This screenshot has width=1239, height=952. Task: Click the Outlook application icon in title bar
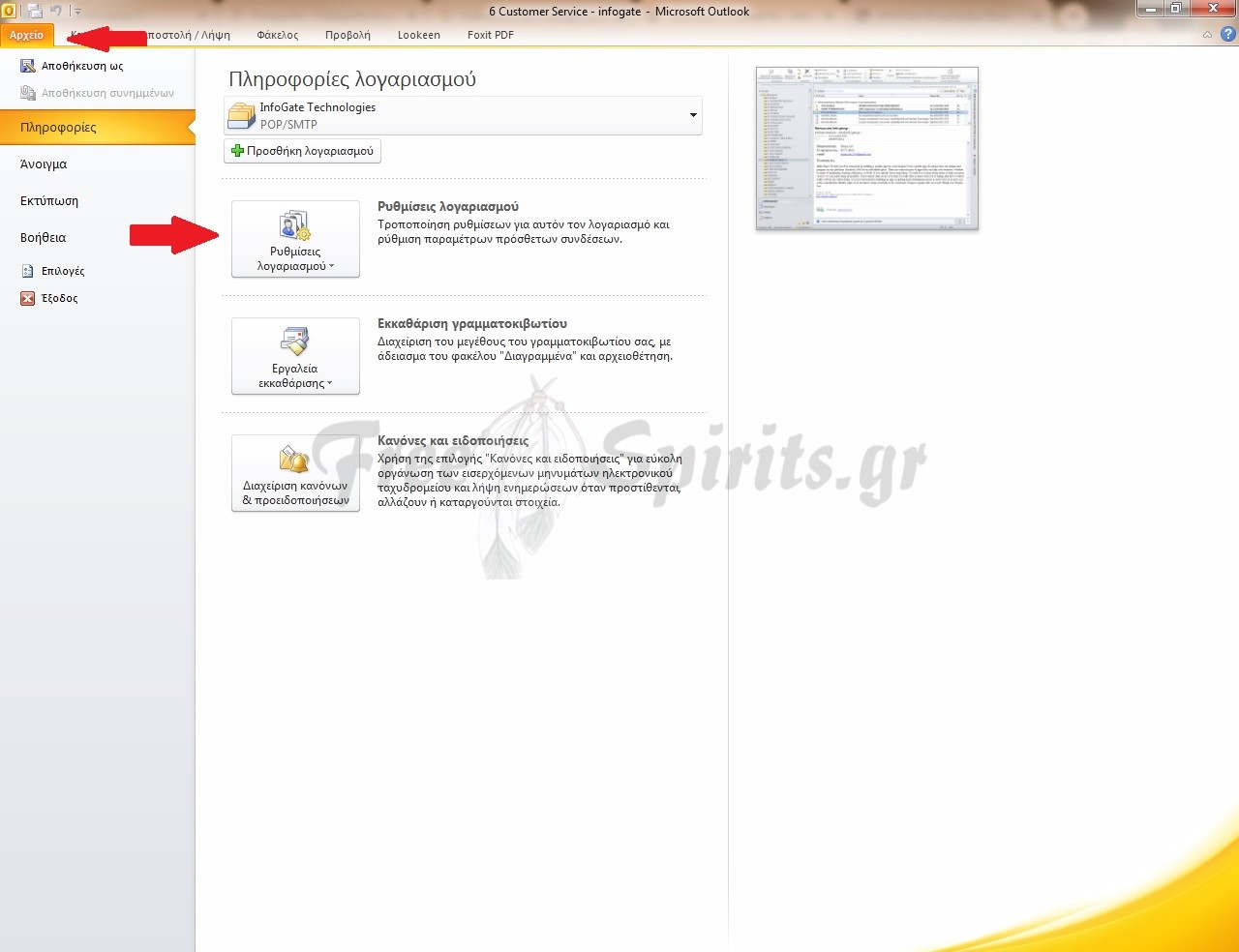click(9, 11)
